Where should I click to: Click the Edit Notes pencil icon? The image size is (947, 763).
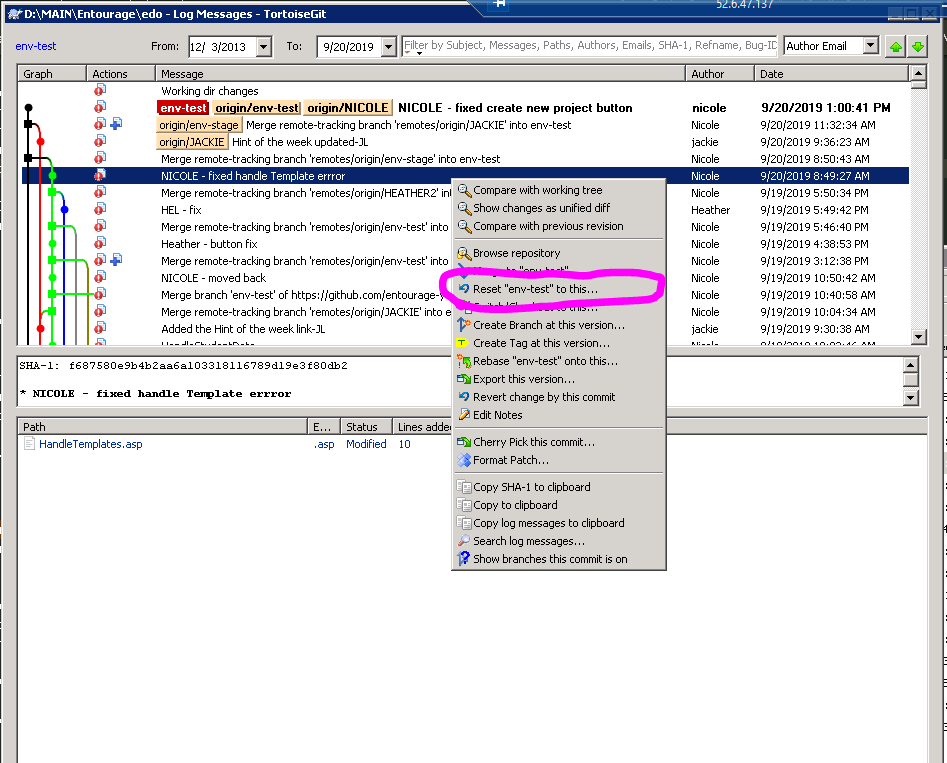pos(464,414)
